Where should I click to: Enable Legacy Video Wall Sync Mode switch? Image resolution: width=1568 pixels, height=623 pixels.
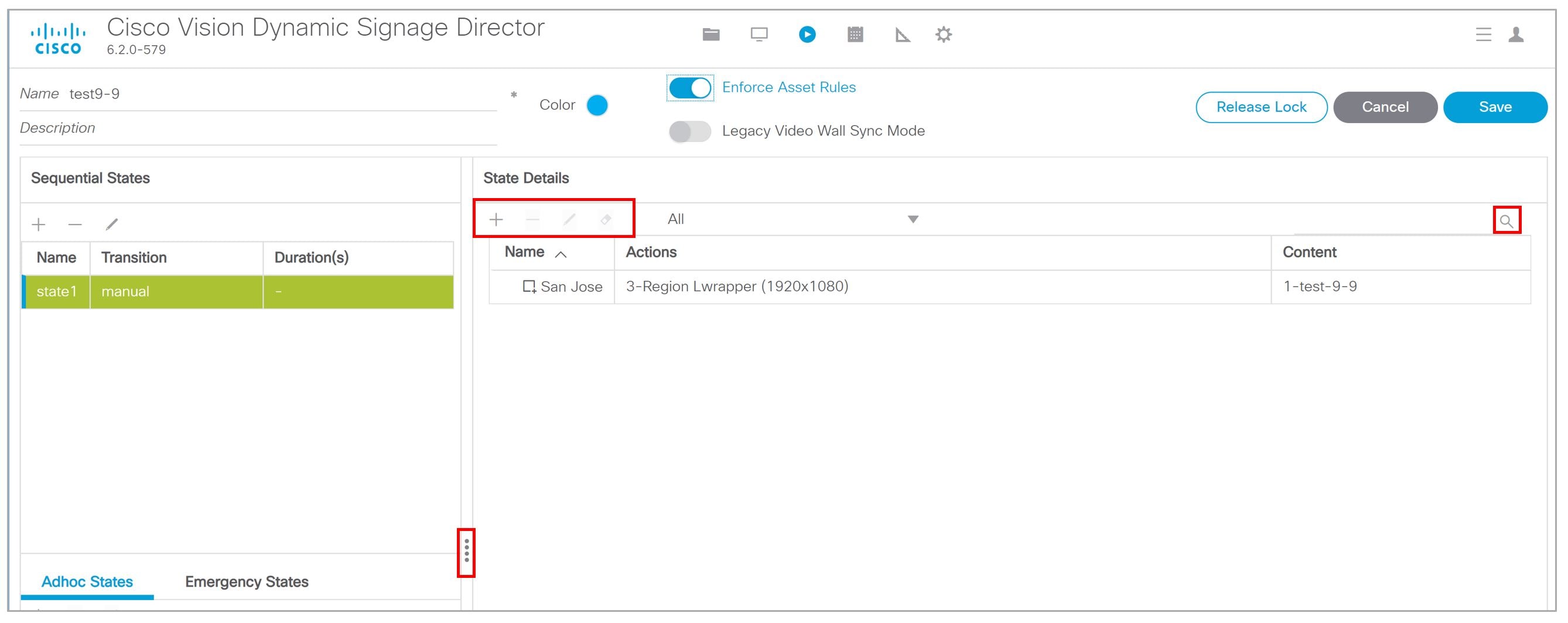click(x=689, y=131)
